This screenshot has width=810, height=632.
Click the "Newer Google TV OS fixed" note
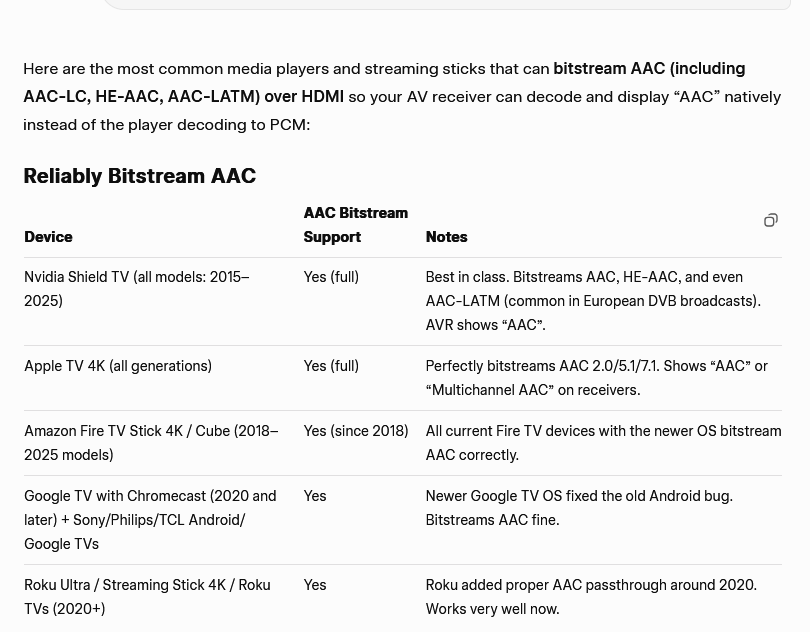point(579,508)
